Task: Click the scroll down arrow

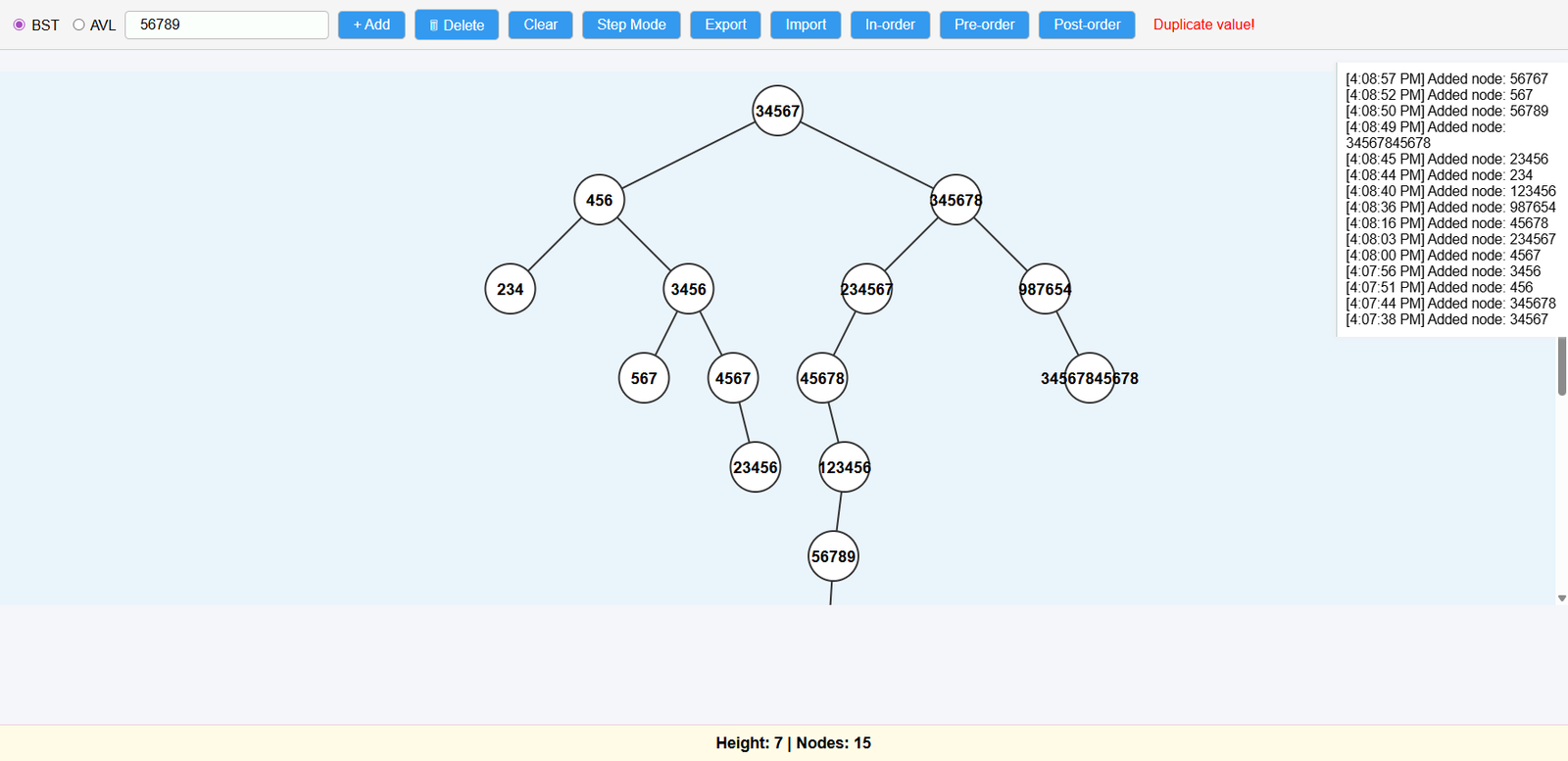Action: click(x=1561, y=597)
